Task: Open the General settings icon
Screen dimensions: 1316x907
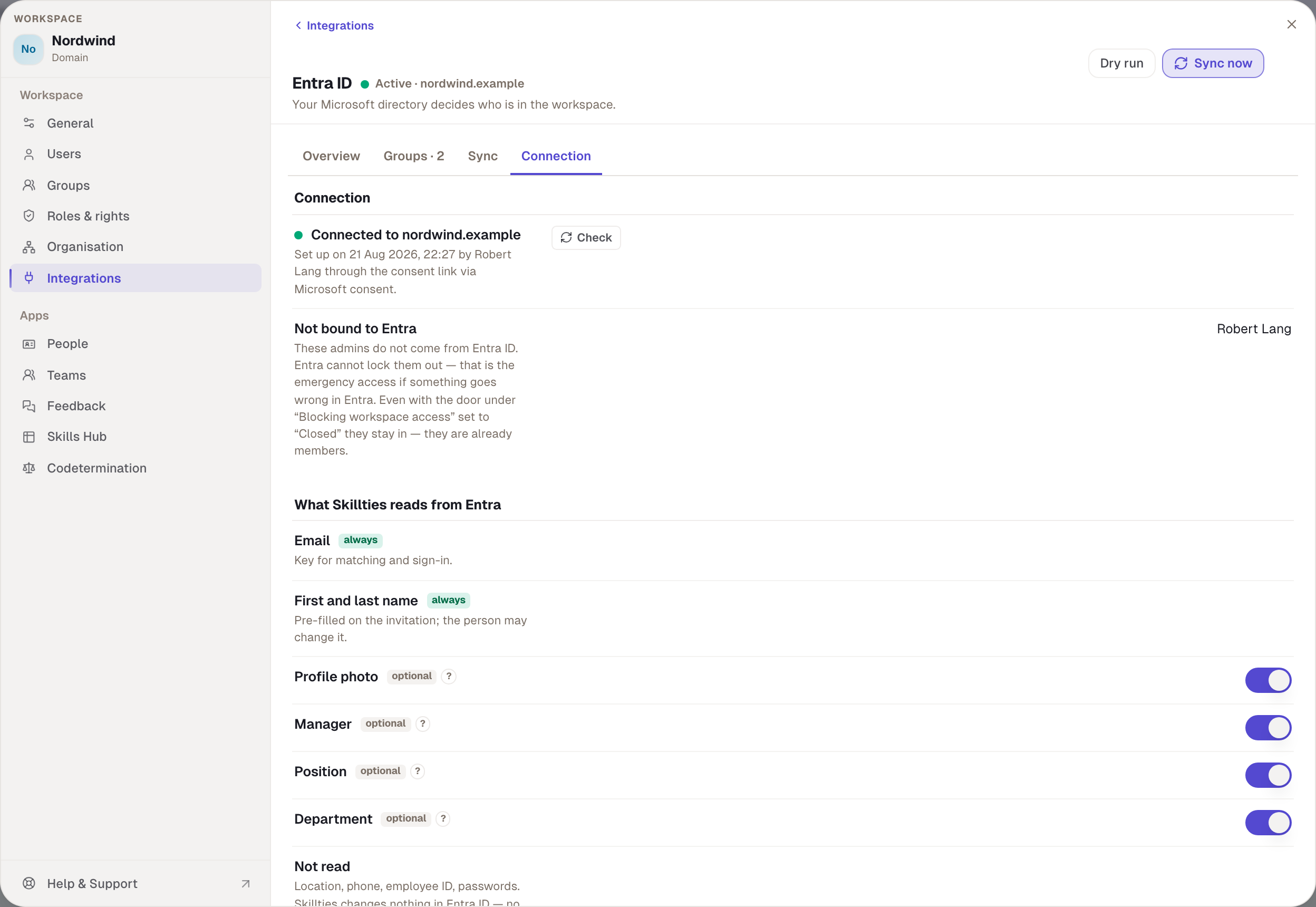Action: click(29, 123)
